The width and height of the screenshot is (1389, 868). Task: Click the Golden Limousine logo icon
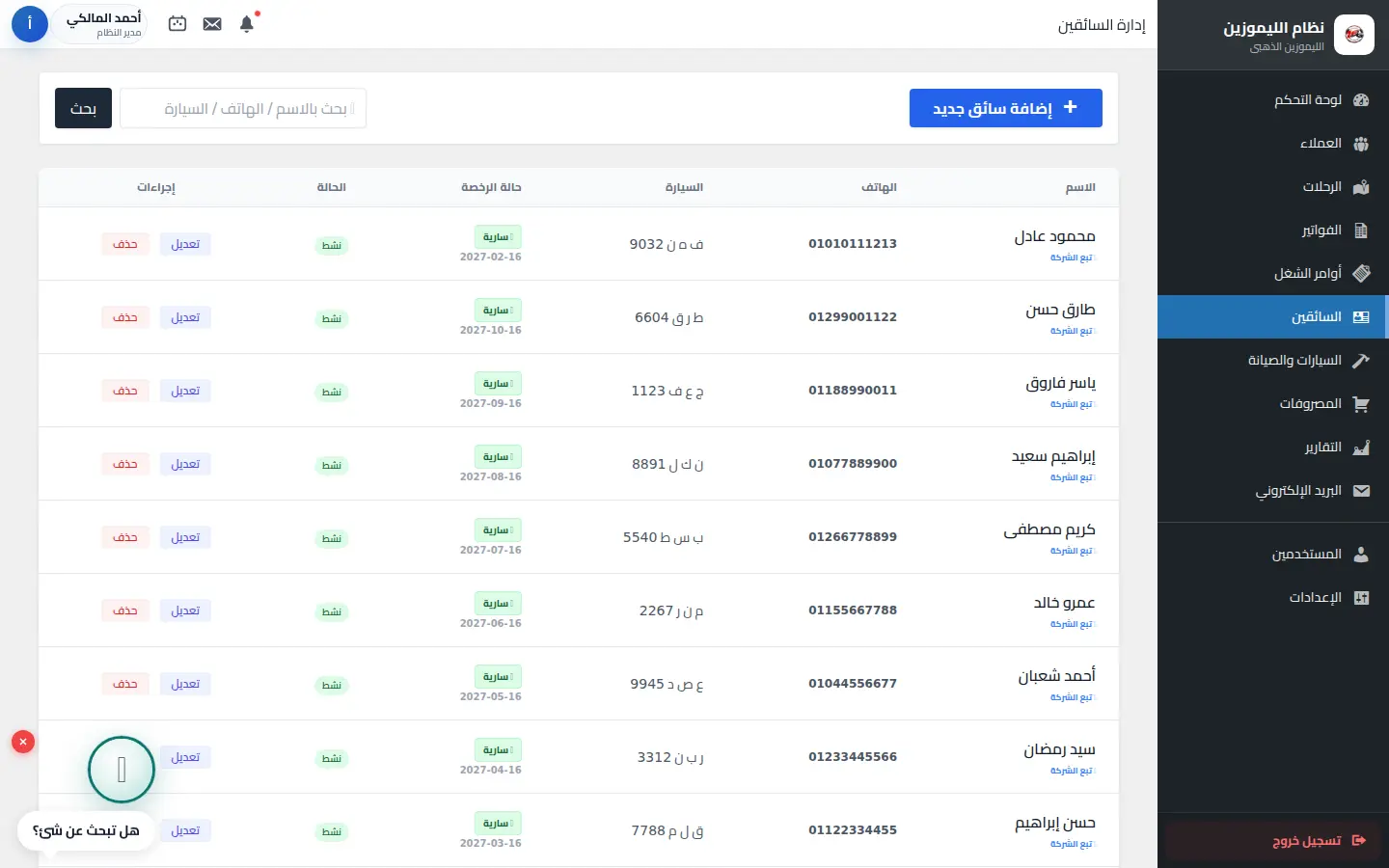1354,35
